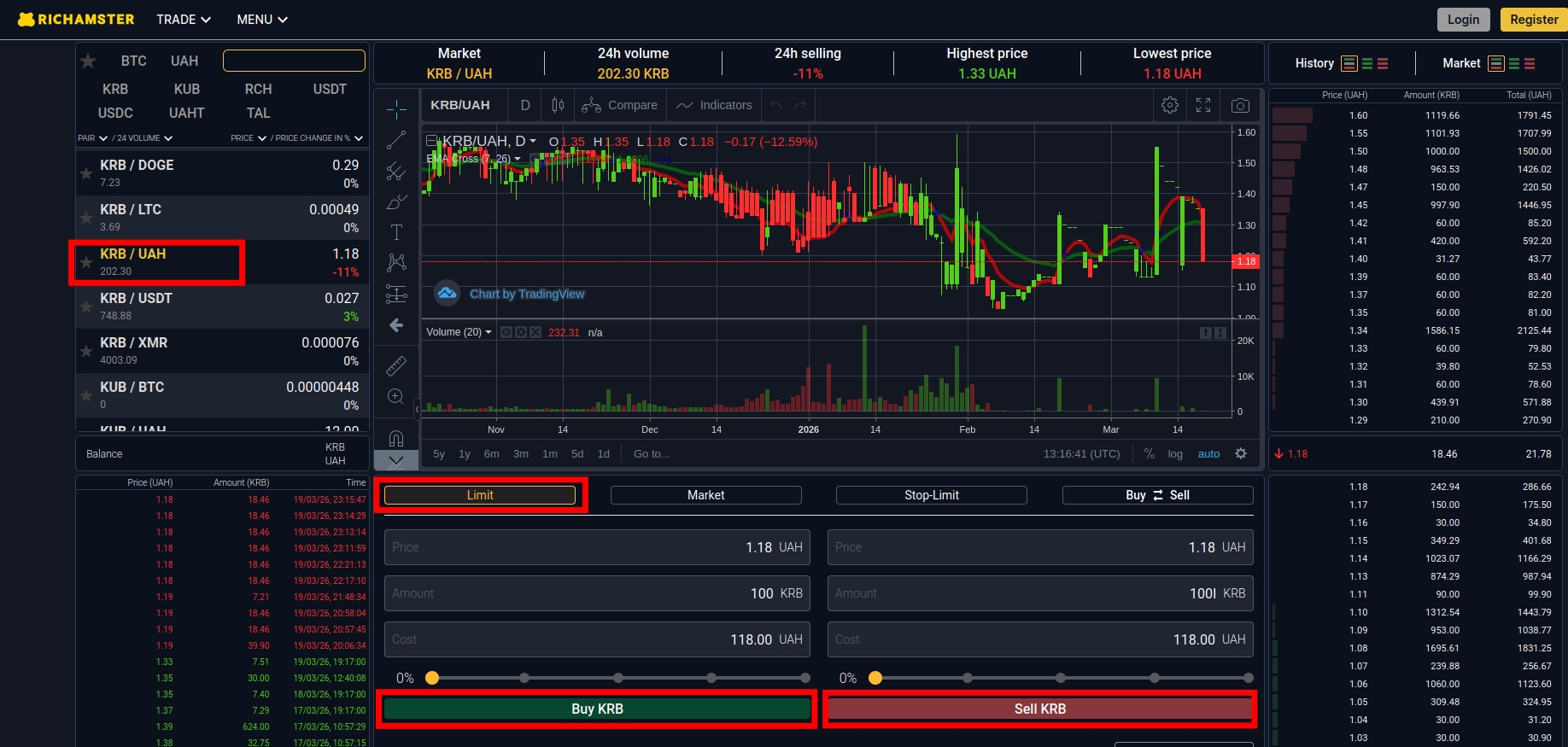Select UAH market tab
This screenshot has height=747, width=1568.
point(184,61)
